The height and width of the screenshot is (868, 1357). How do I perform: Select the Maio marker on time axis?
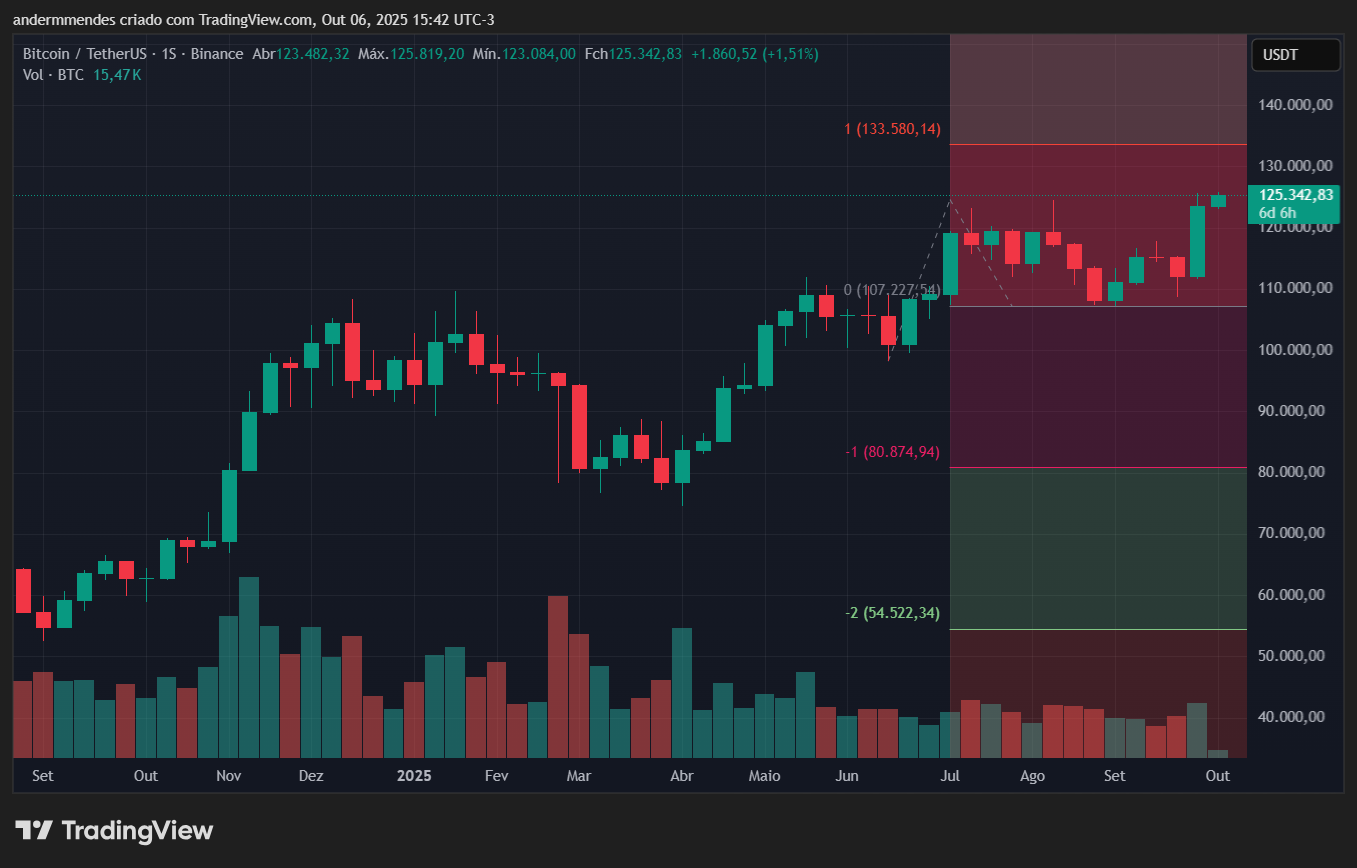click(x=764, y=776)
